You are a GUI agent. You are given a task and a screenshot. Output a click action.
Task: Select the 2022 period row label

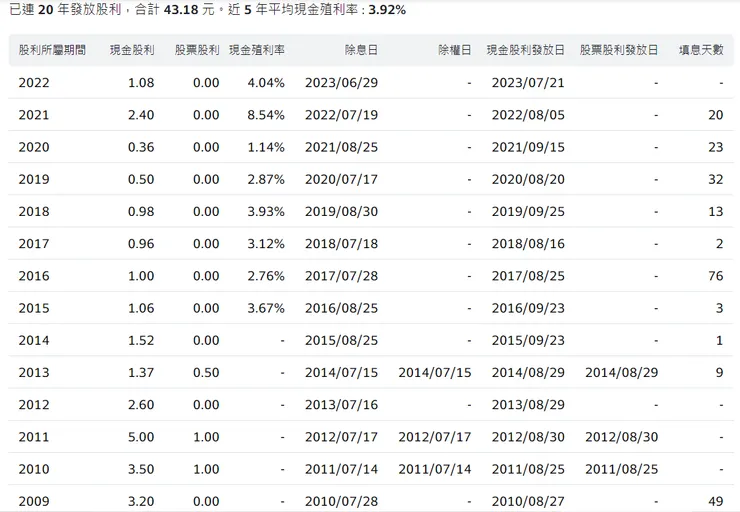[x=34, y=83]
